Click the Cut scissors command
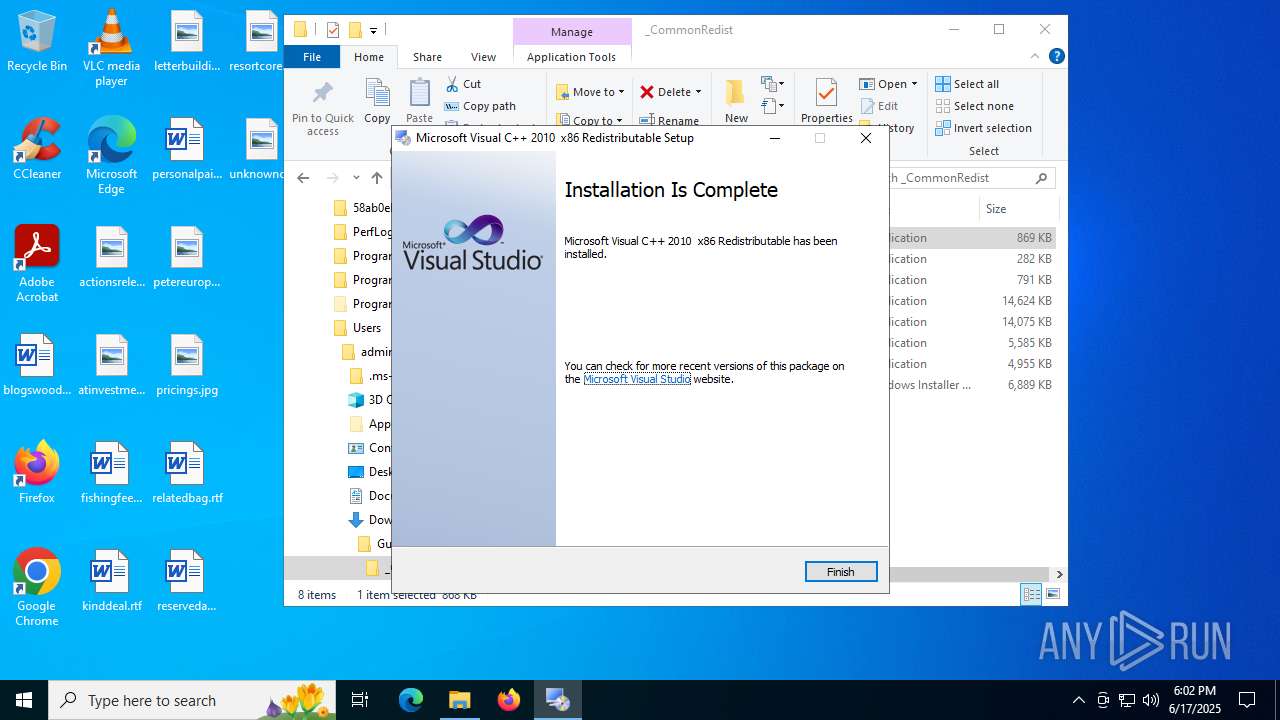 pos(463,84)
